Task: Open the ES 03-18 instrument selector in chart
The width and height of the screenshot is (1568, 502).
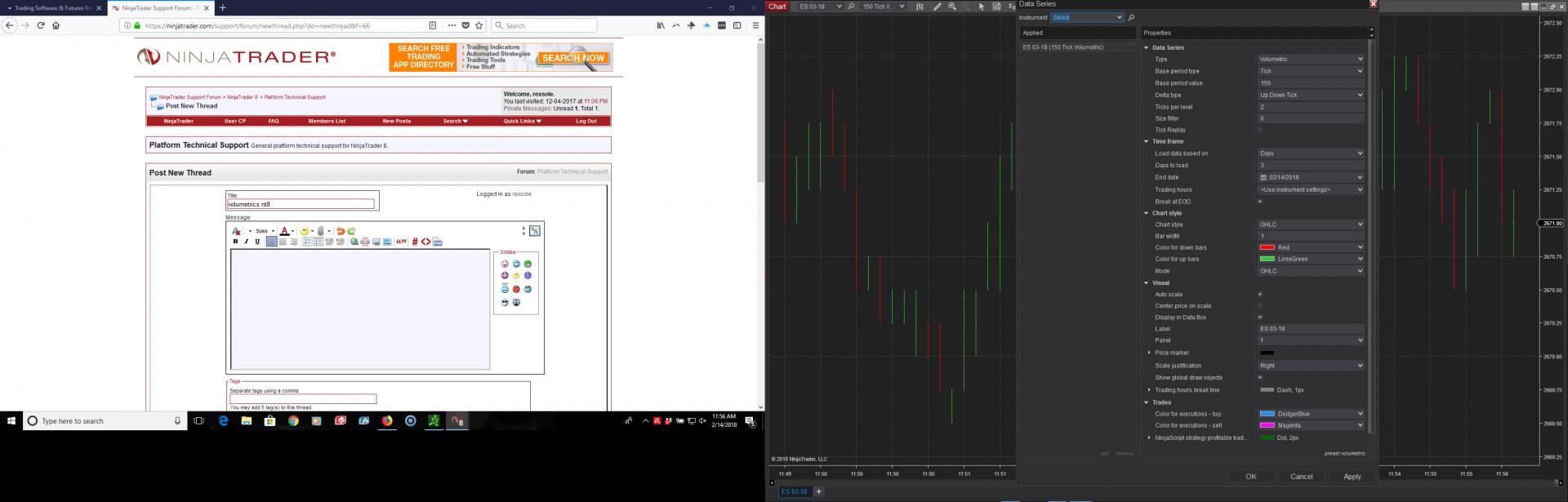Action: tap(819, 7)
